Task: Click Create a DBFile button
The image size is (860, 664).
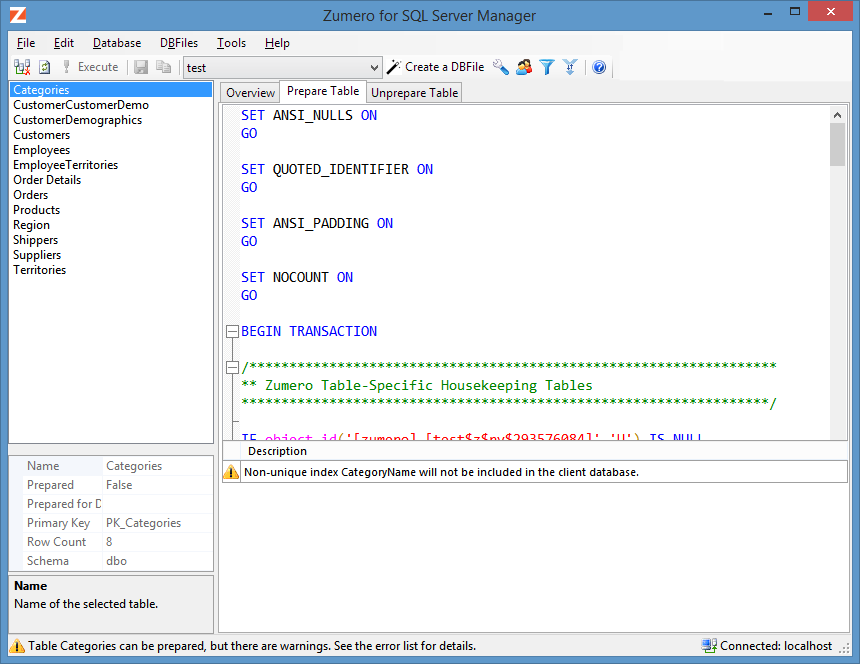Action: tap(436, 67)
